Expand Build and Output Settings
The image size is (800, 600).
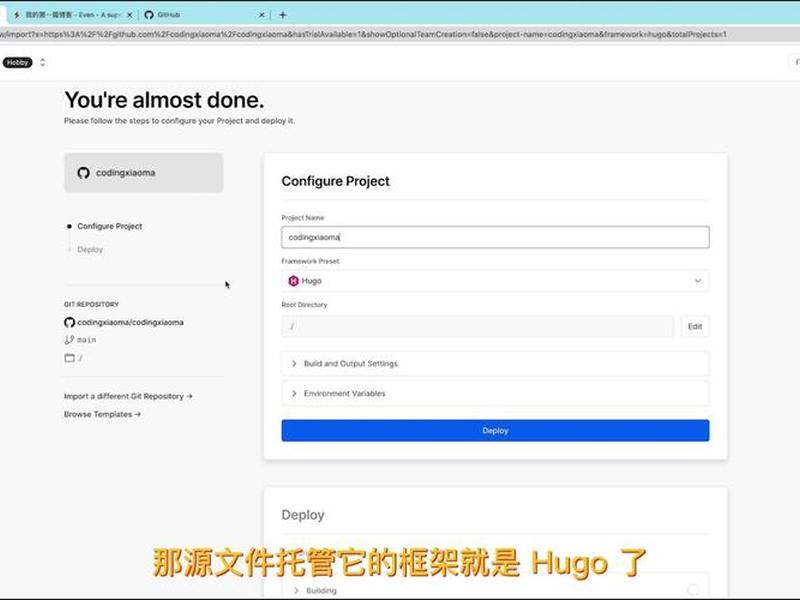tap(495, 364)
